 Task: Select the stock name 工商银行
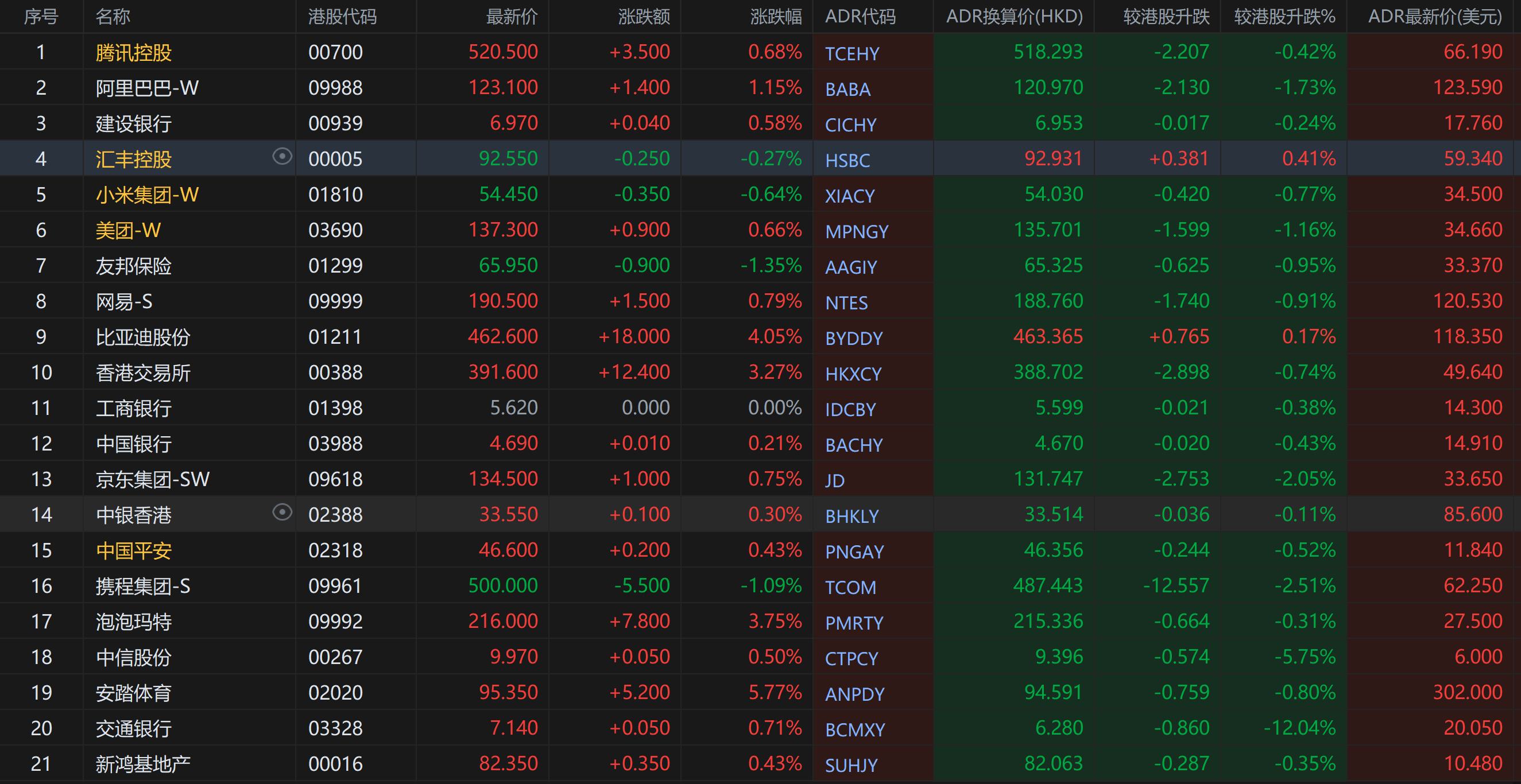point(133,408)
